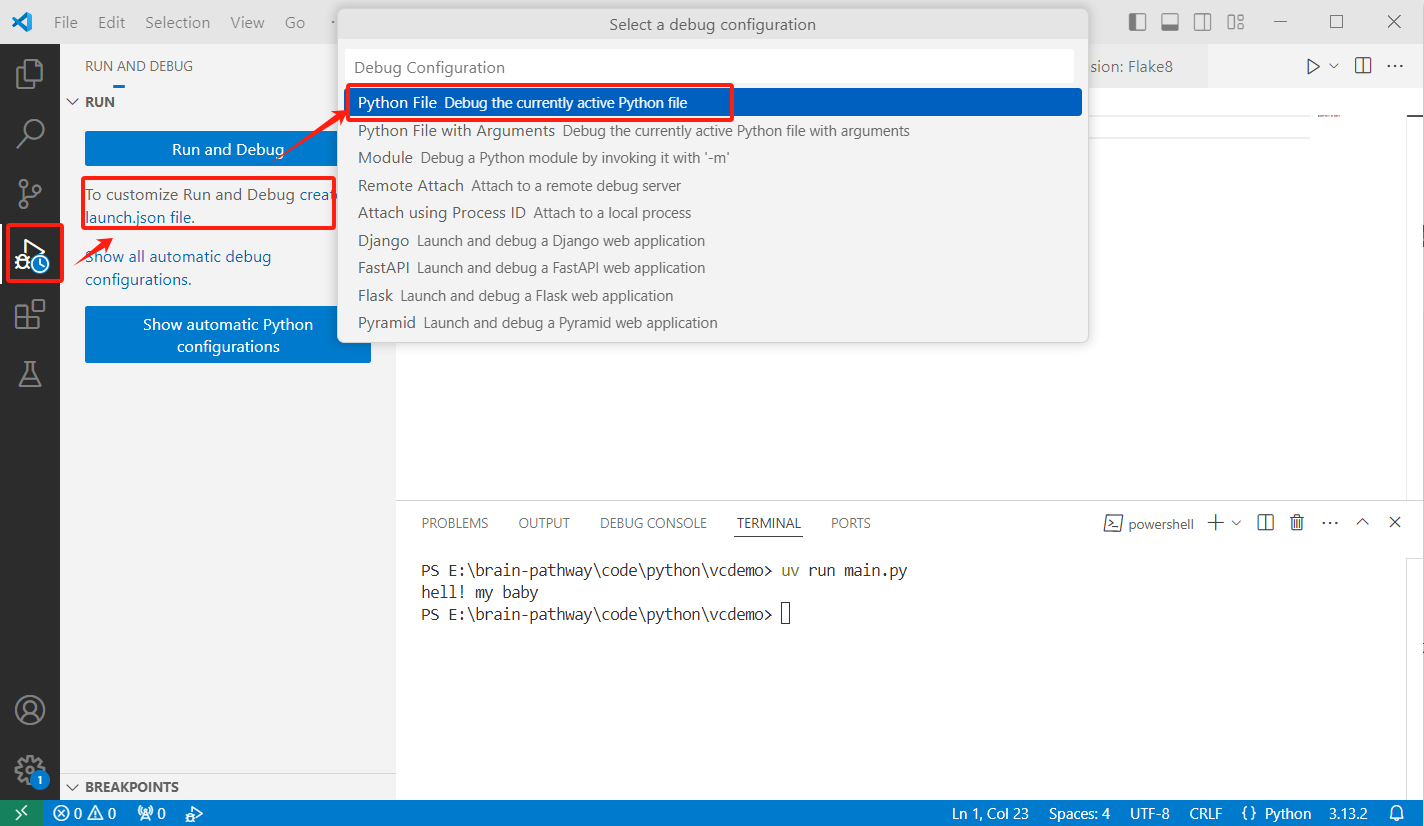Image resolution: width=1424 pixels, height=826 pixels.
Task: Open the View menu
Action: coord(247,22)
